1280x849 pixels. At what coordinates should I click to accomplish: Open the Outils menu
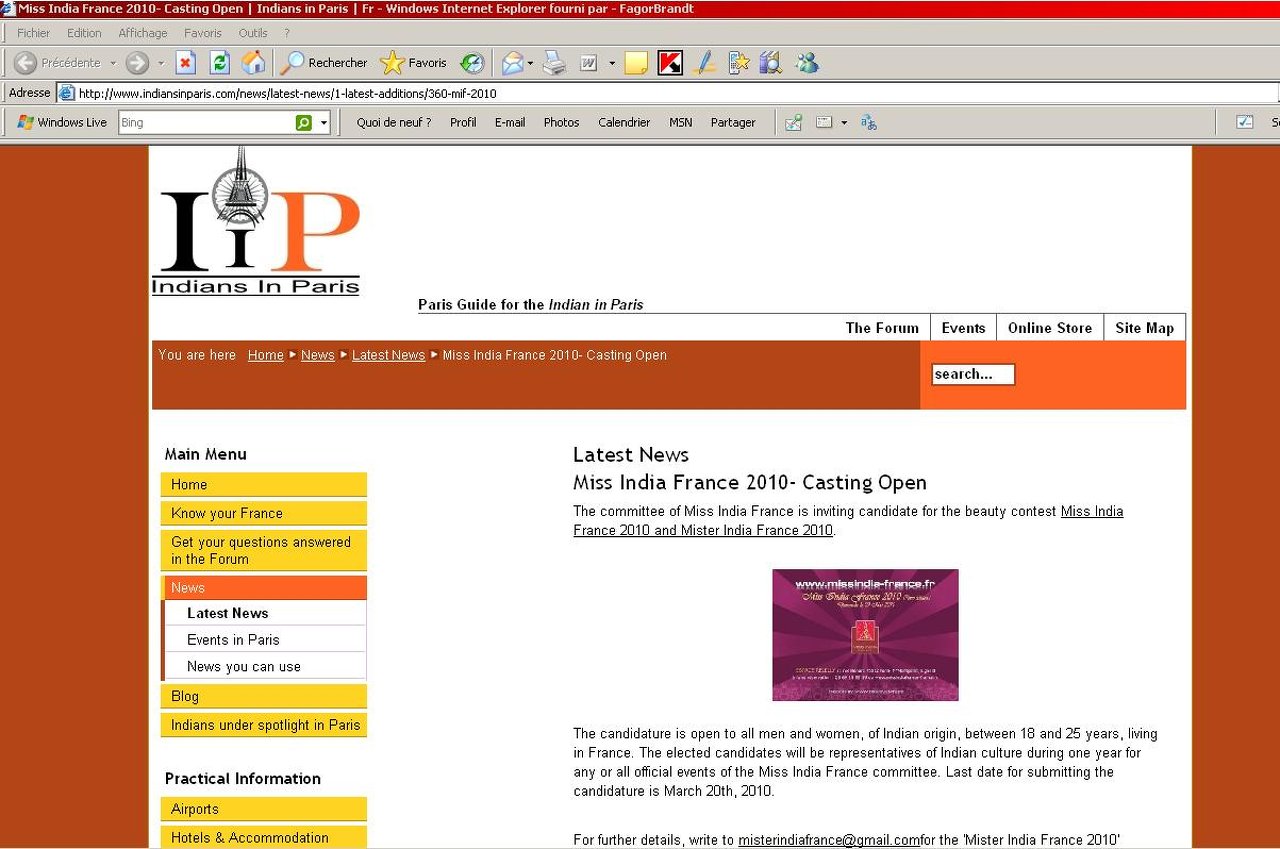point(253,33)
